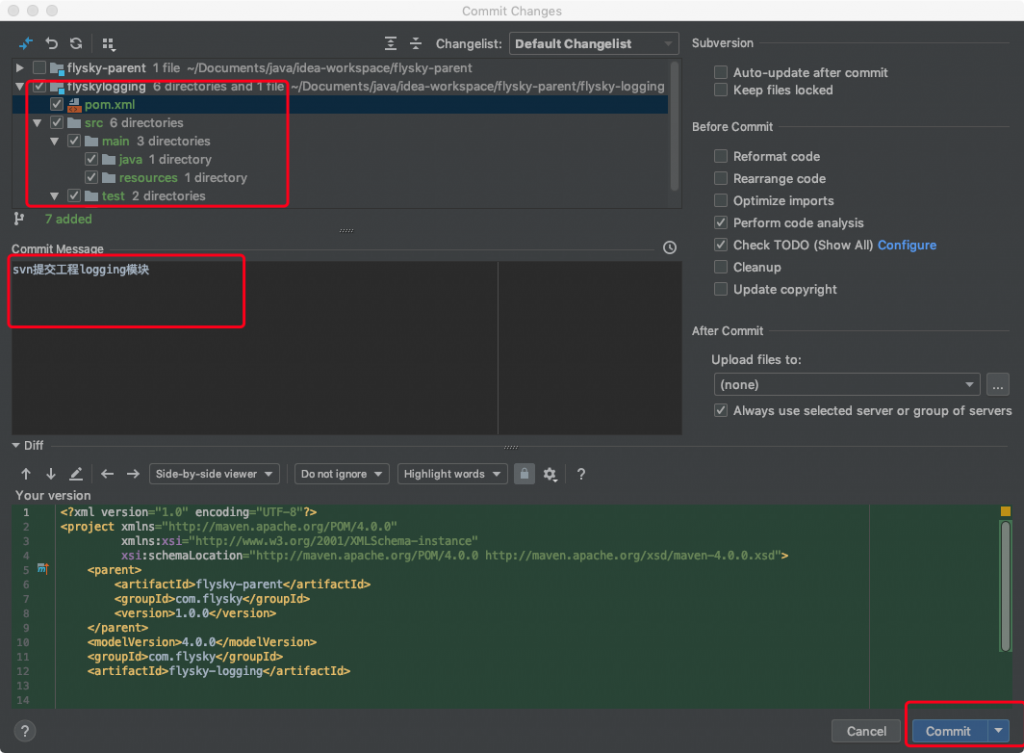
Task: Click the Refresh changes icon
Action: pos(76,44)
